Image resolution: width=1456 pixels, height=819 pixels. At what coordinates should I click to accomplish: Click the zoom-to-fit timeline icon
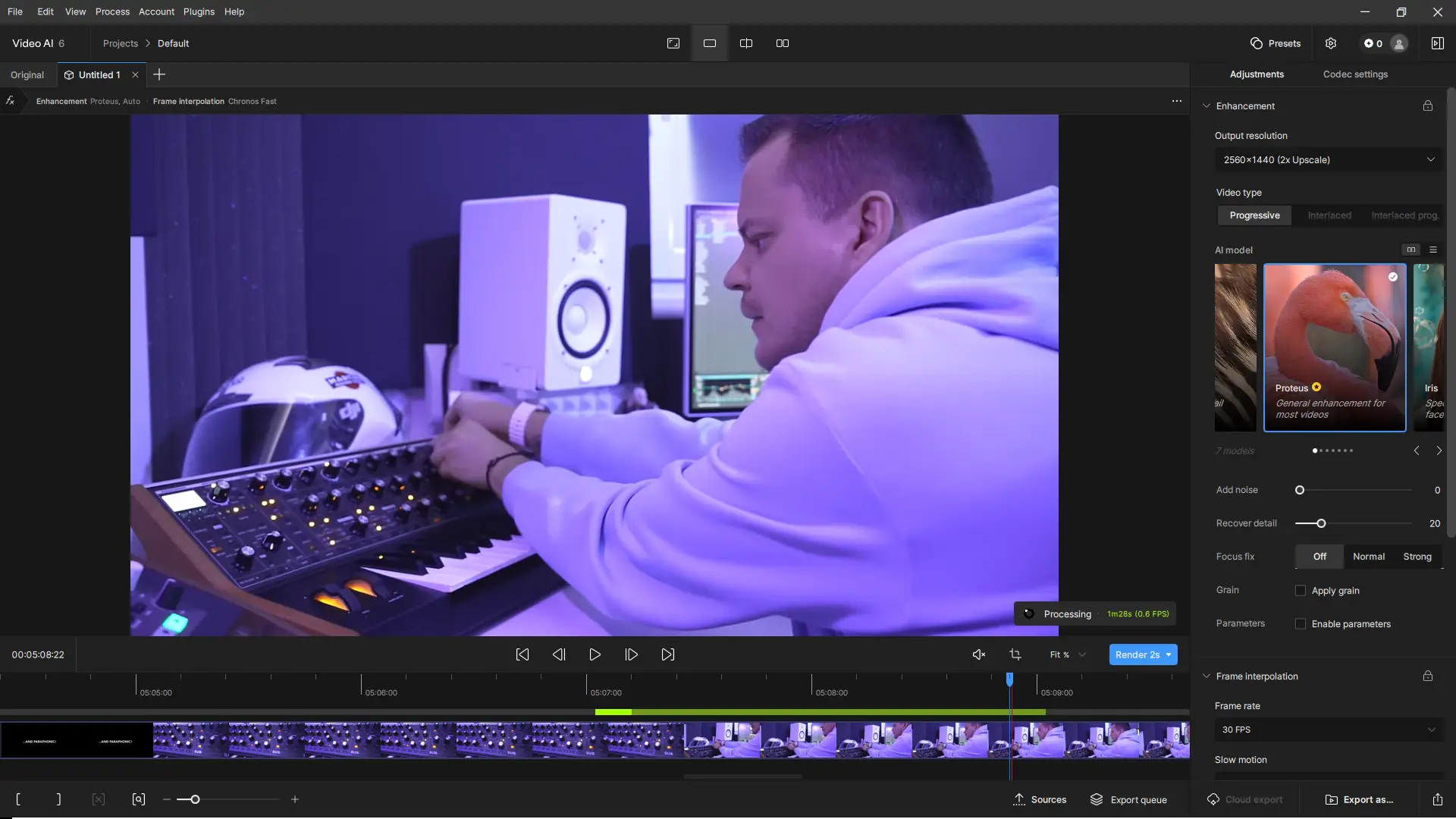[x=139, y=799]
